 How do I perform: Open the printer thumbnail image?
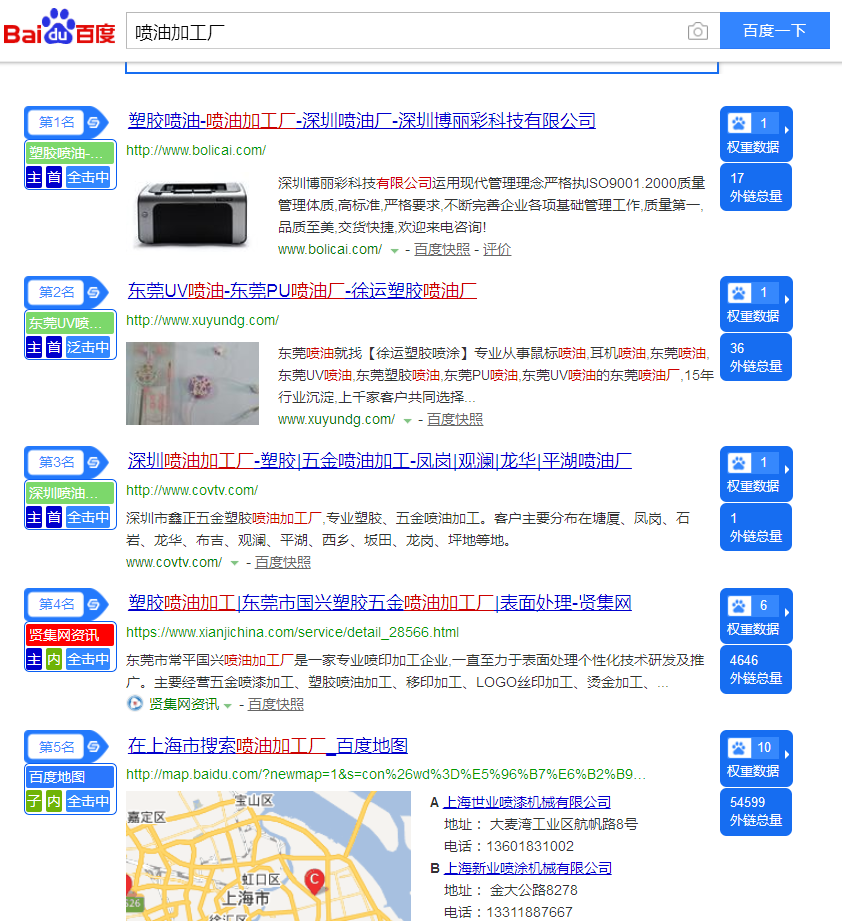[x=192, y=213]
